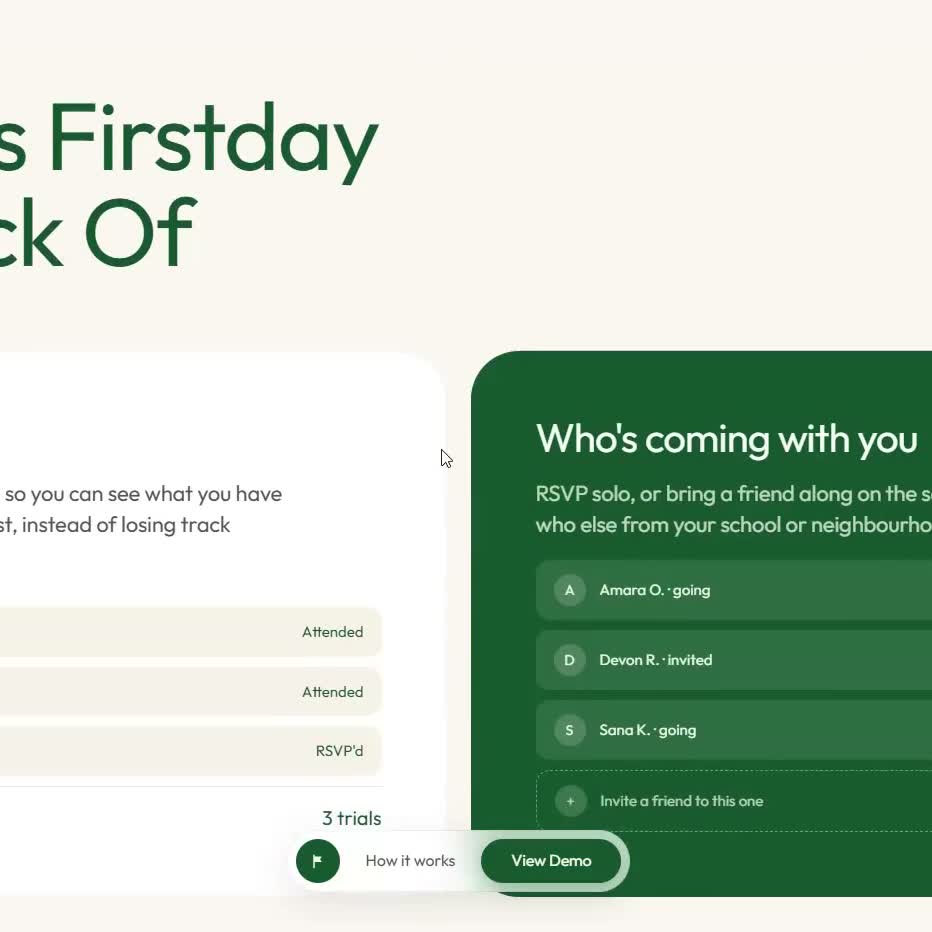The height and width of the screenshot is (932, 932).
Task: Click the RSVP'd status label
Action: (x=339, y=751)
